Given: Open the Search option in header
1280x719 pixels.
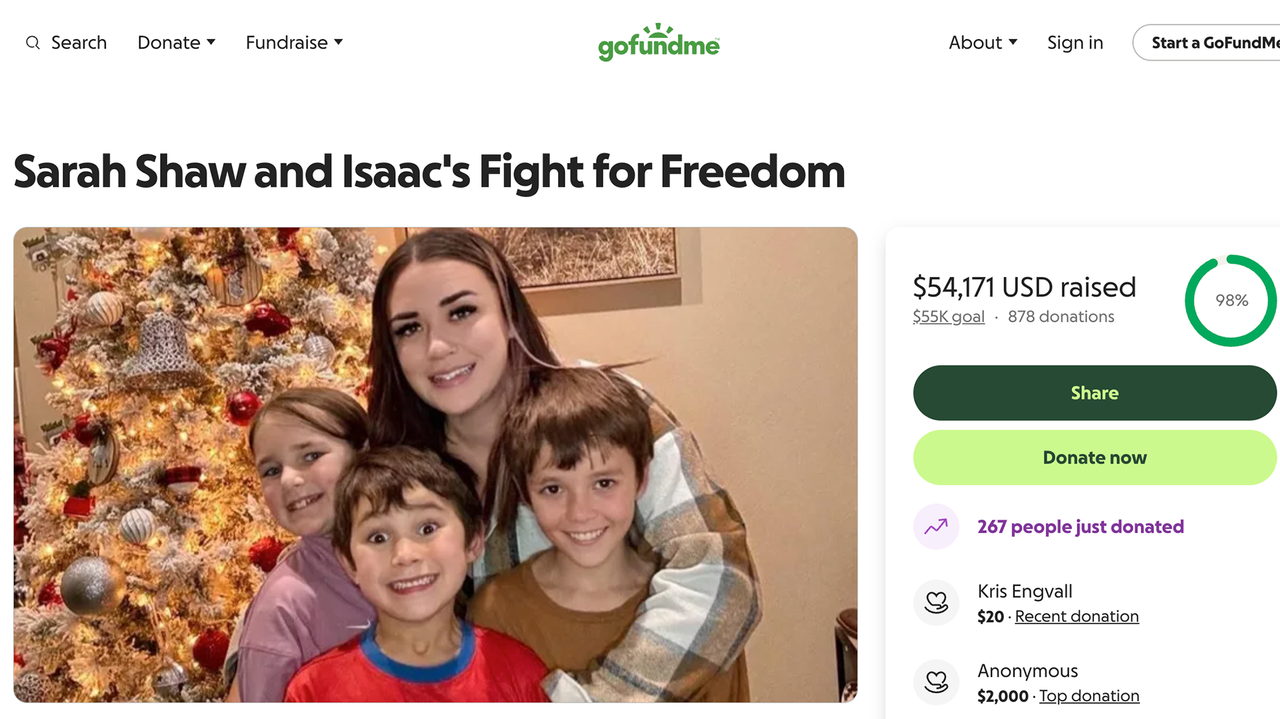Looking at the screenshot, I should tap(78, 43).
